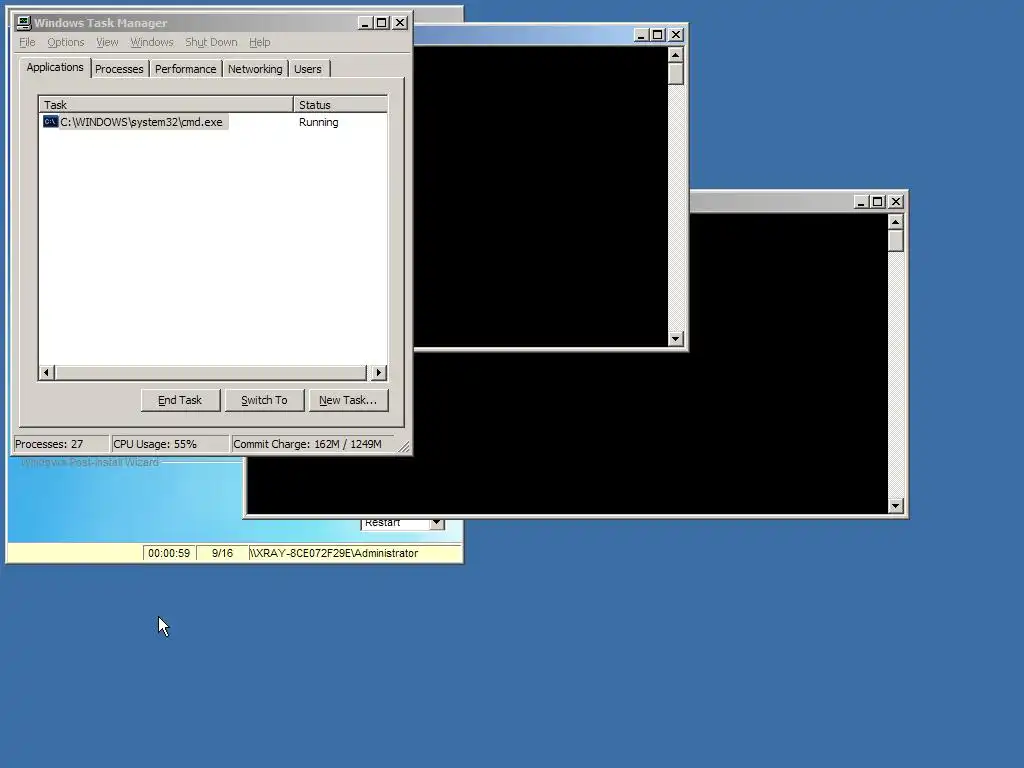Maximize the Task Manager window
The image size is (1024, 768).
pyautogui.click(x=382, y=23)
